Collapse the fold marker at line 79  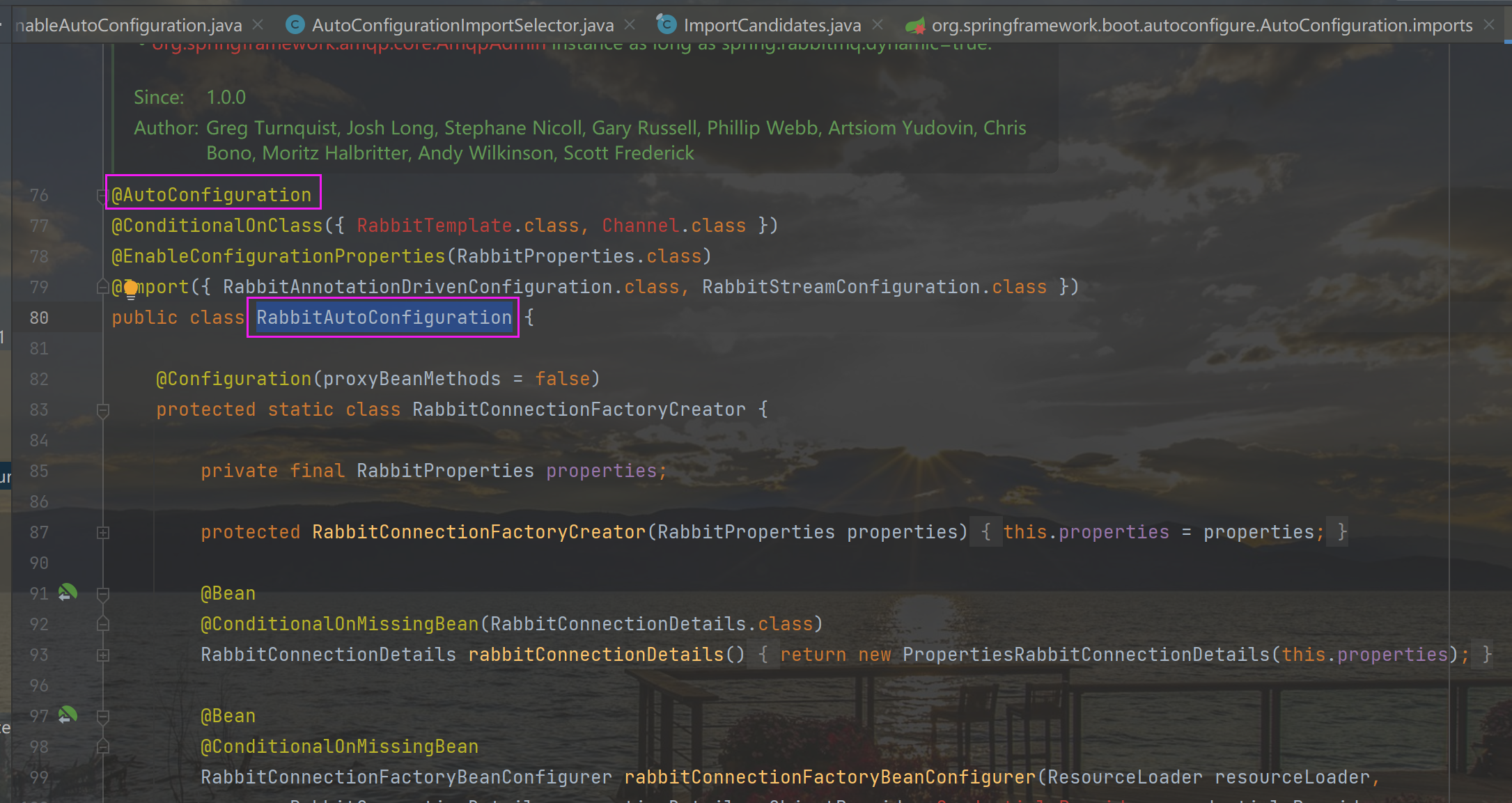click(102, 286)
